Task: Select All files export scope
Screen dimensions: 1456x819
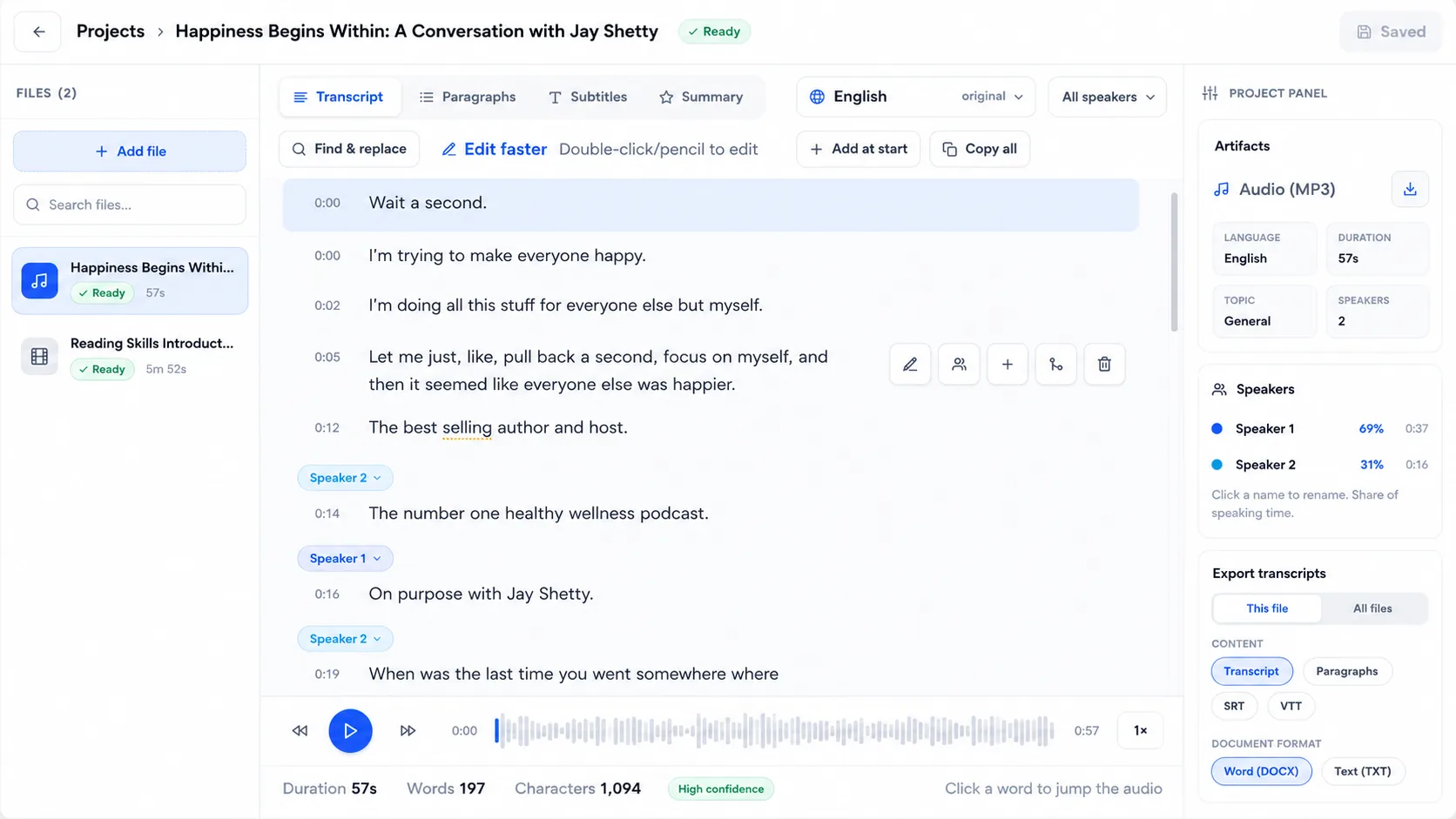Action: click(x=1372, y=608)
